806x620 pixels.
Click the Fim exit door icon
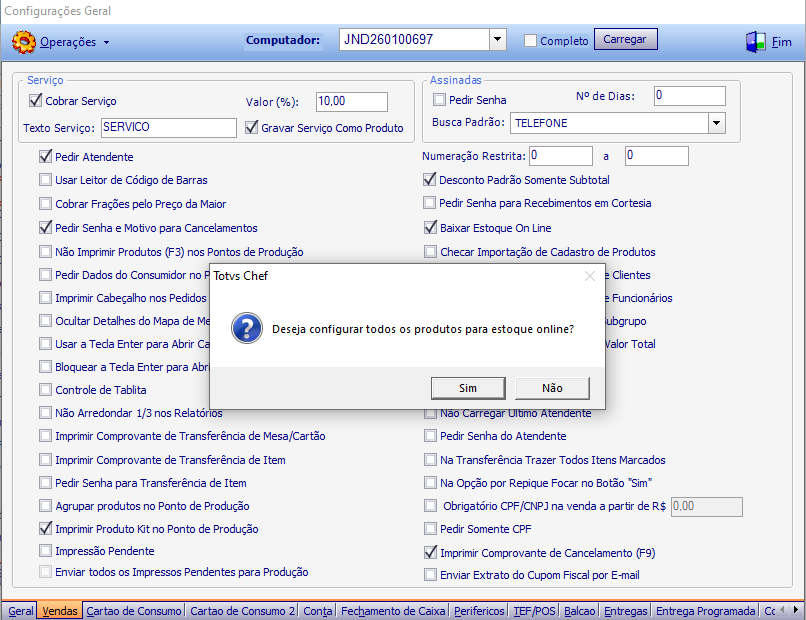[756, 42]
